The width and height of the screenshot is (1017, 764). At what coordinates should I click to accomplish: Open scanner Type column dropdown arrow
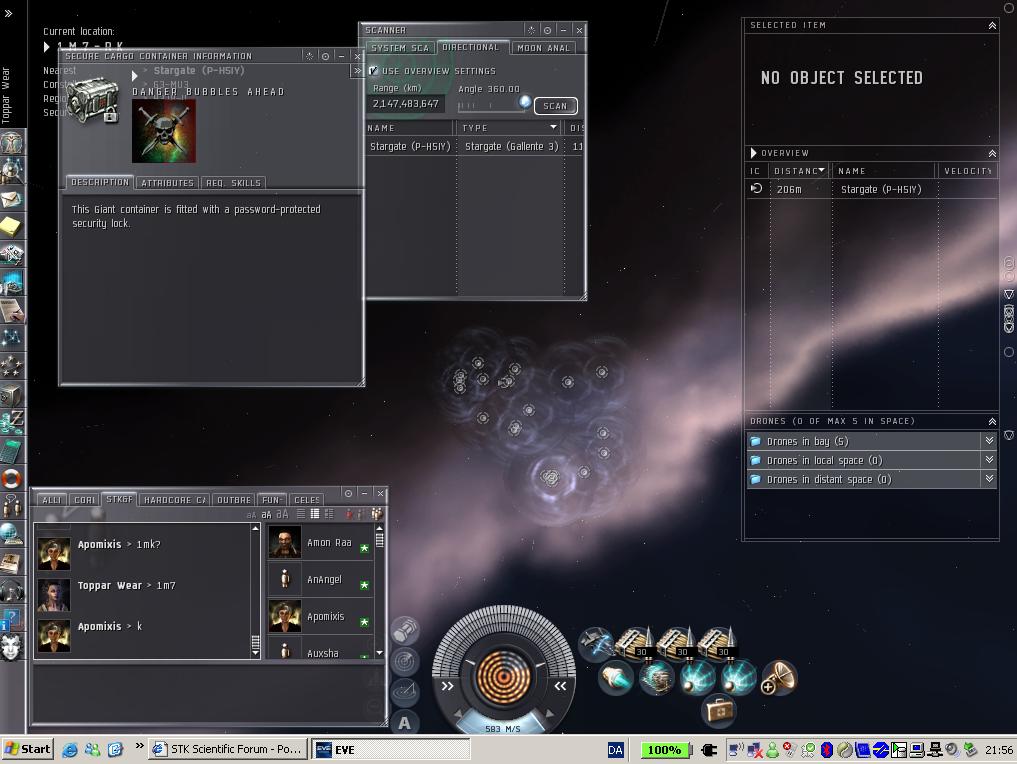tap(553, 127)
